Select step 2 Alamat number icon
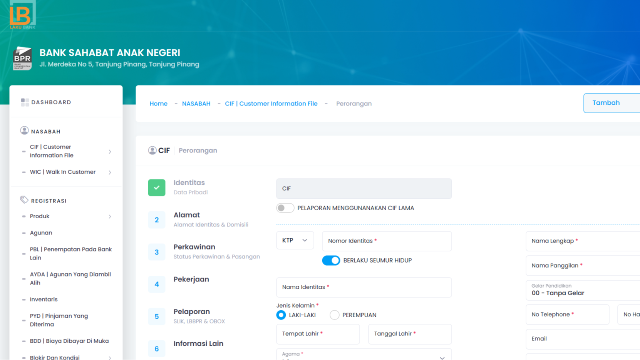 (157, 220)
